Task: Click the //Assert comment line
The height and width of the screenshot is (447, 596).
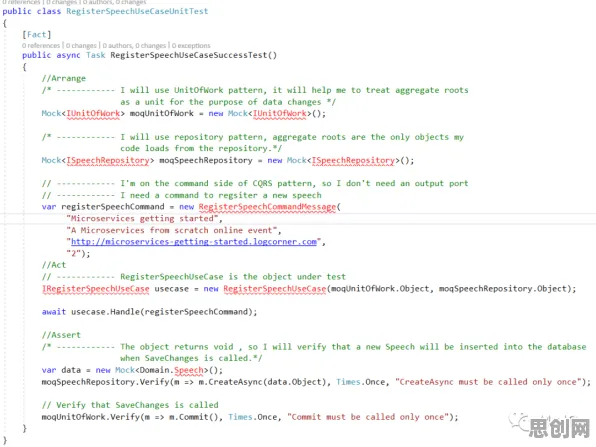Action: (61, 335)
